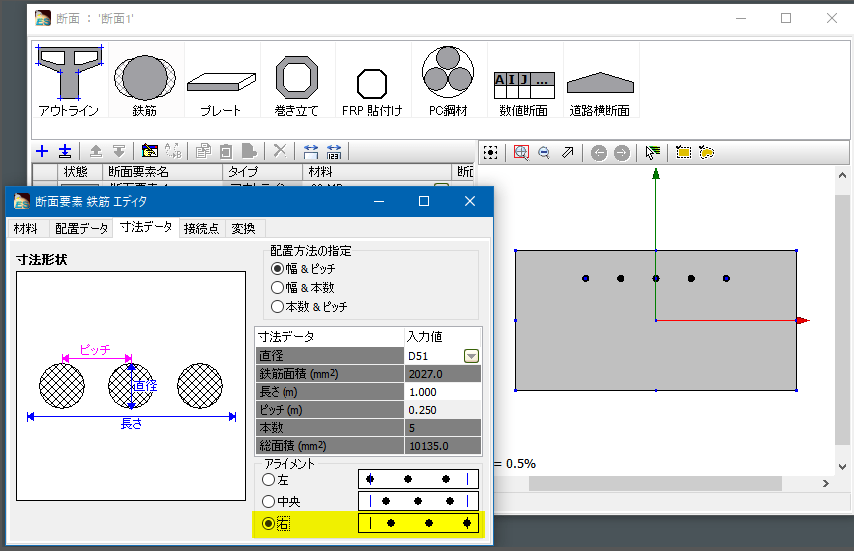Pick the プレート plate element icon
The image size is (854, 551).
(x=221, y=81)
